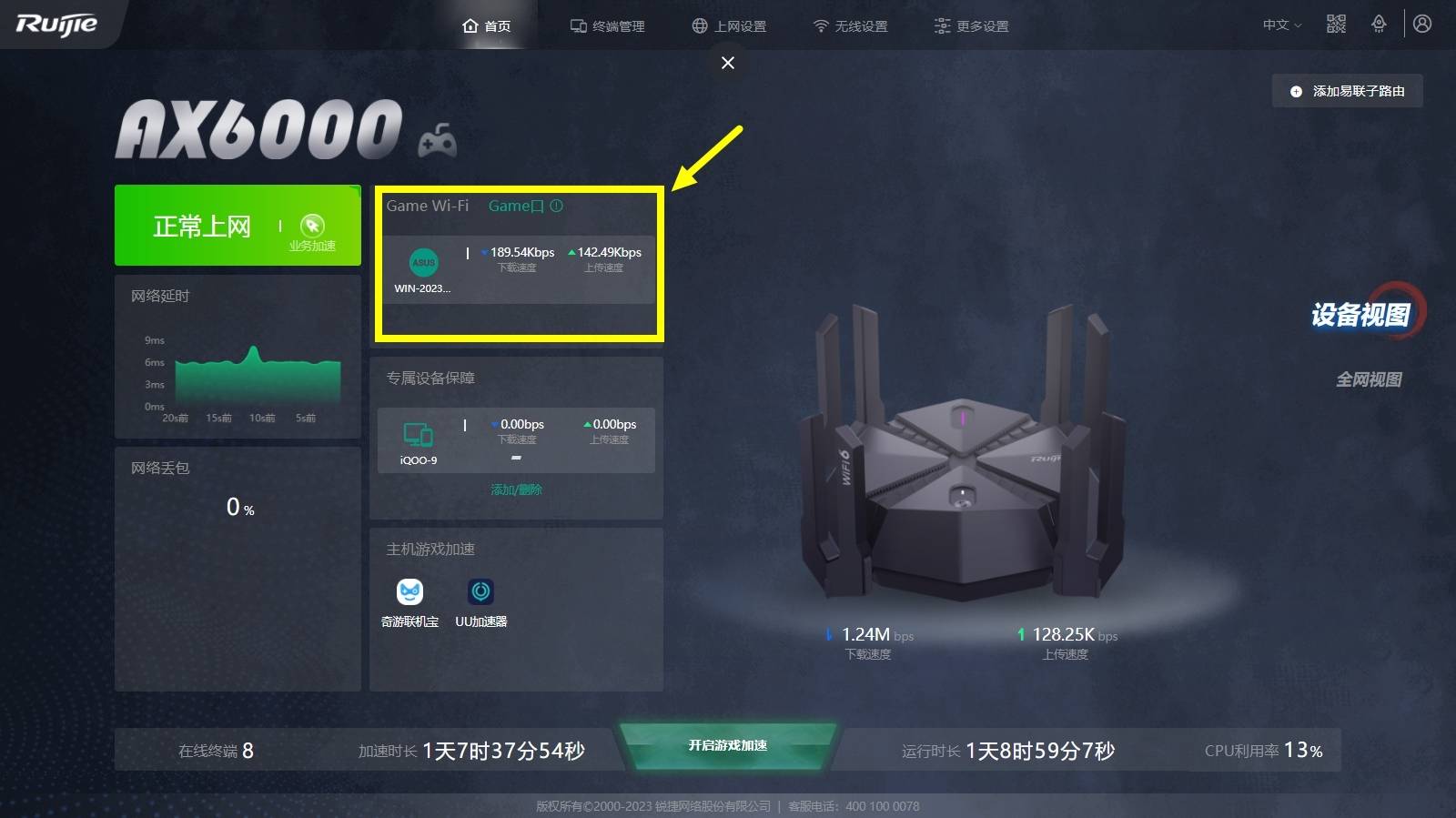Screen dimensions: 1456x818
Task: Click the info icon next to Game口
Action: point(556,206)
